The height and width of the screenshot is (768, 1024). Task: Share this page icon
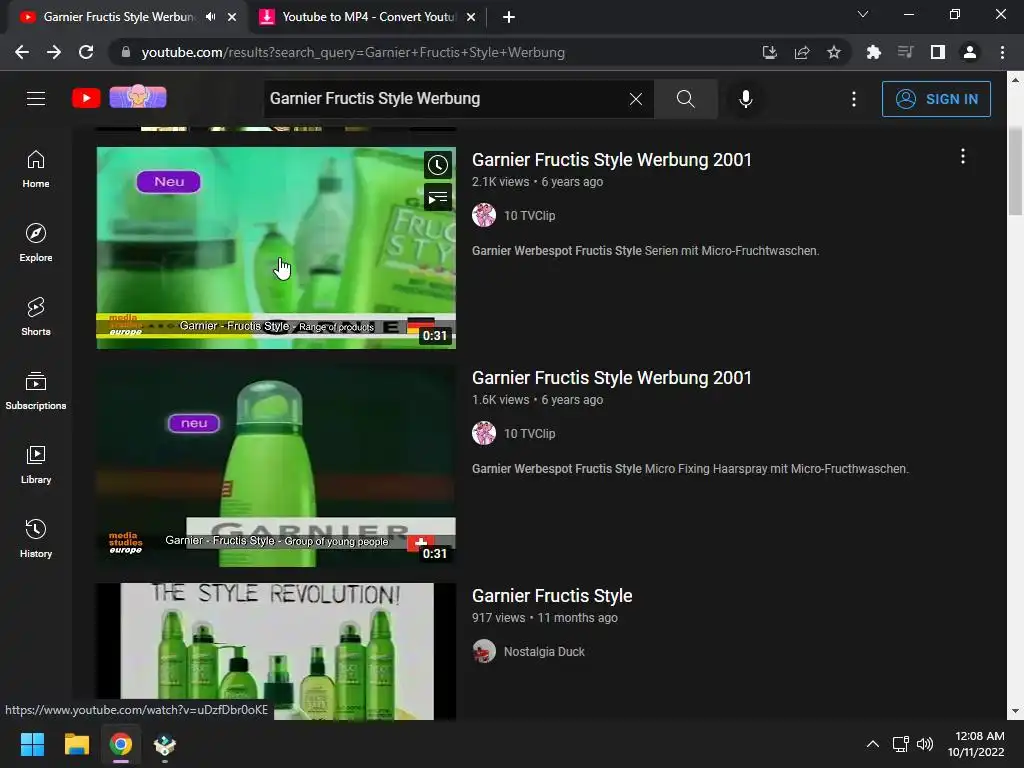pos(801,52)
